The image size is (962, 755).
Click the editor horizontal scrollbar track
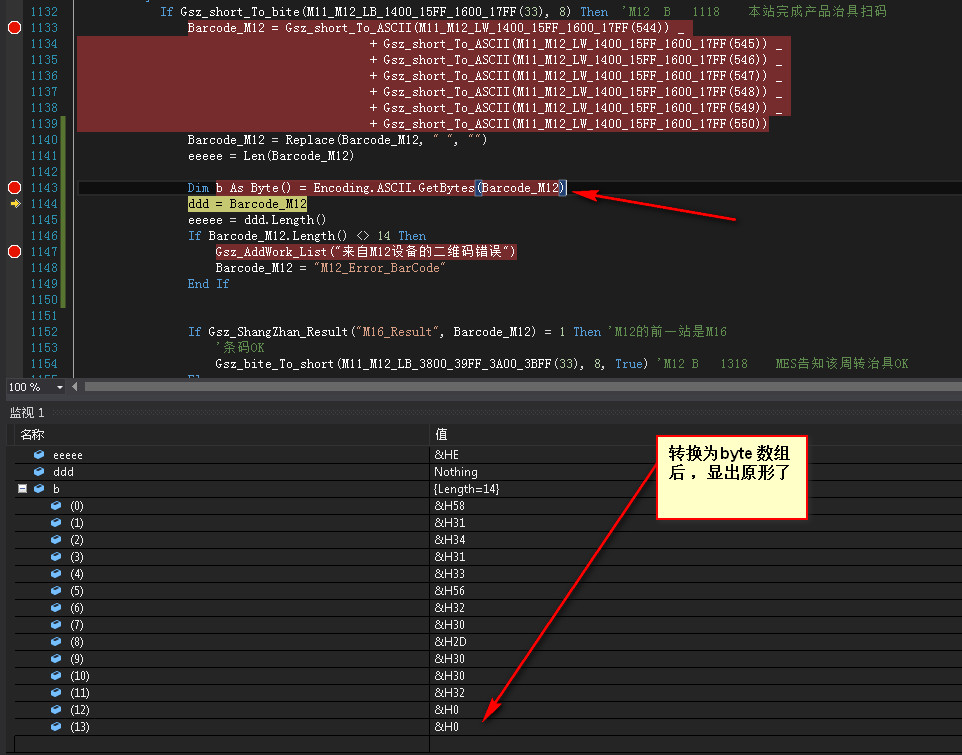[523, 387]
